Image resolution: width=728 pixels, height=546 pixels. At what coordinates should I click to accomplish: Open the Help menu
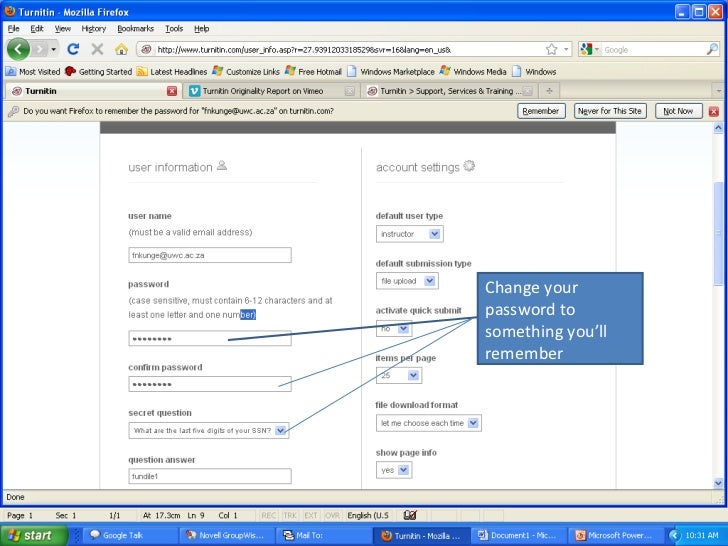202,28
